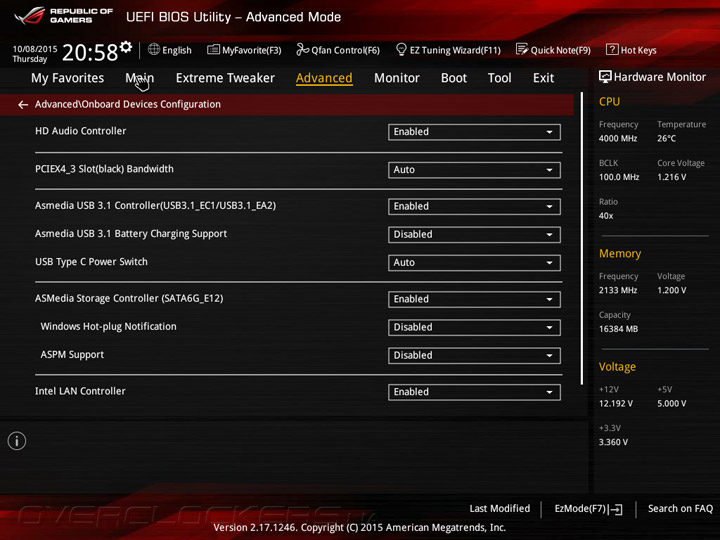Click Core Voltage value 1.216 V

click(671, 177)
